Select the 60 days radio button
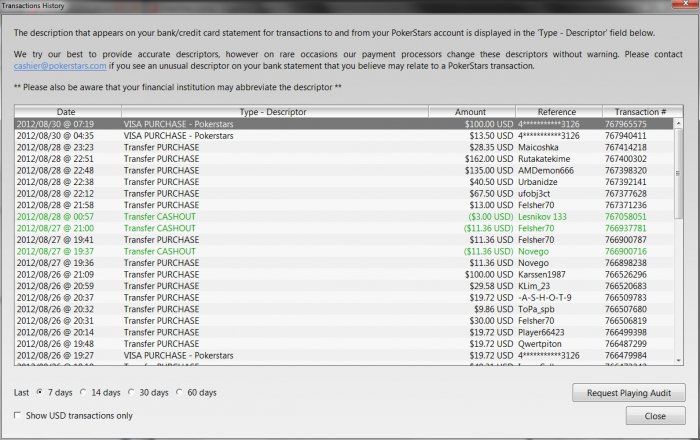 pos(179,392)
